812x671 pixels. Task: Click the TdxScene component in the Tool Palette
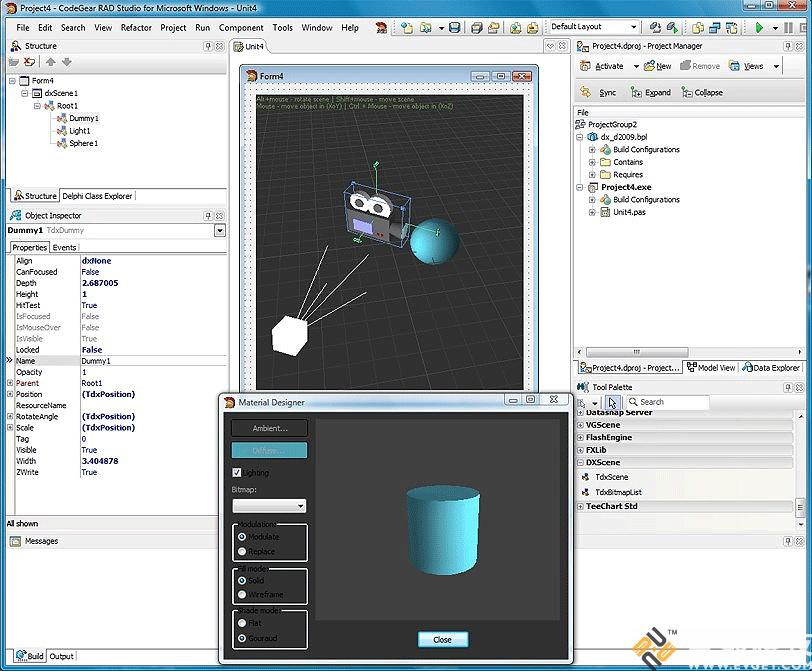[x=611, y=477]
